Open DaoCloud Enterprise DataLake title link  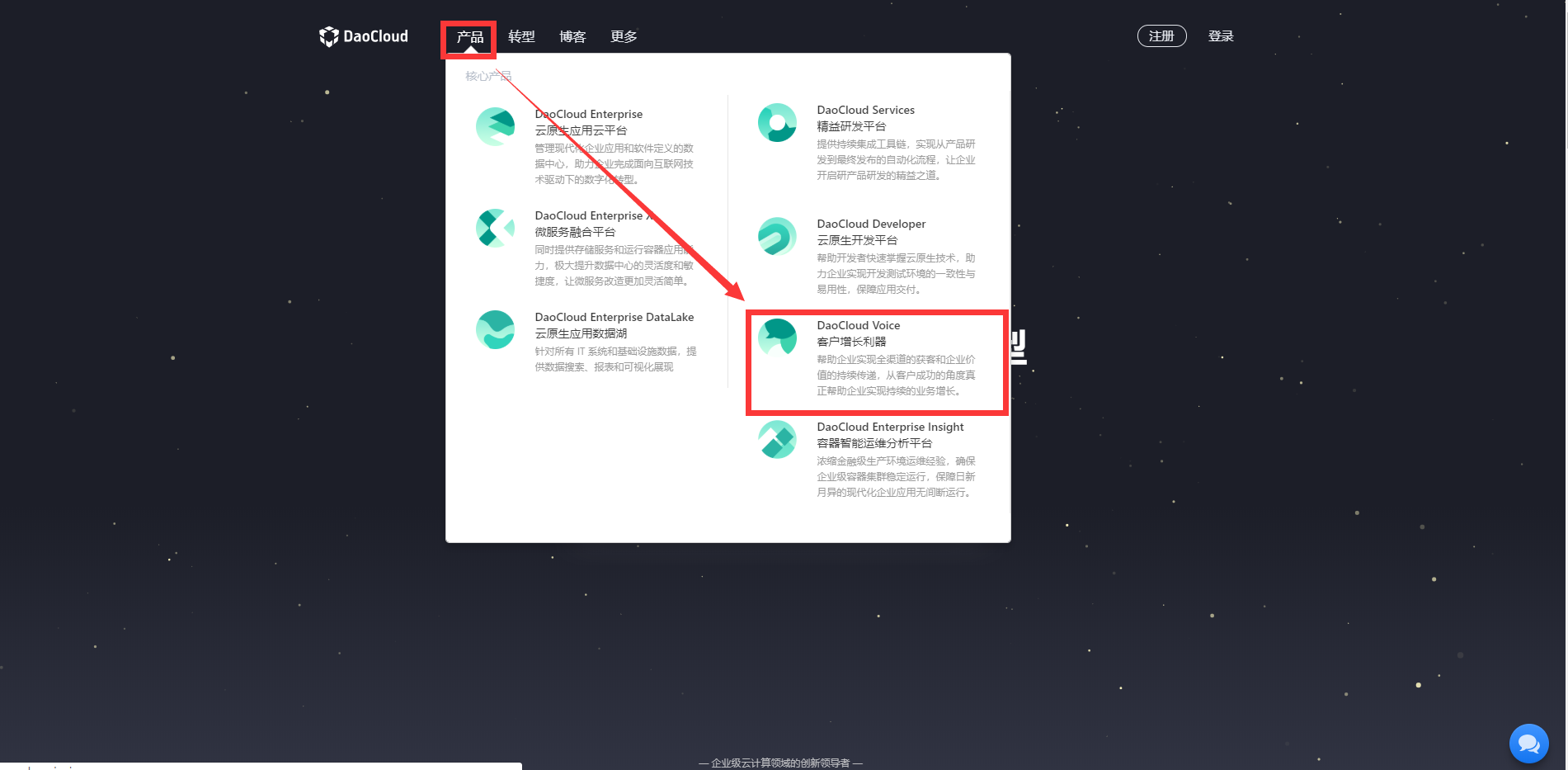614,317
